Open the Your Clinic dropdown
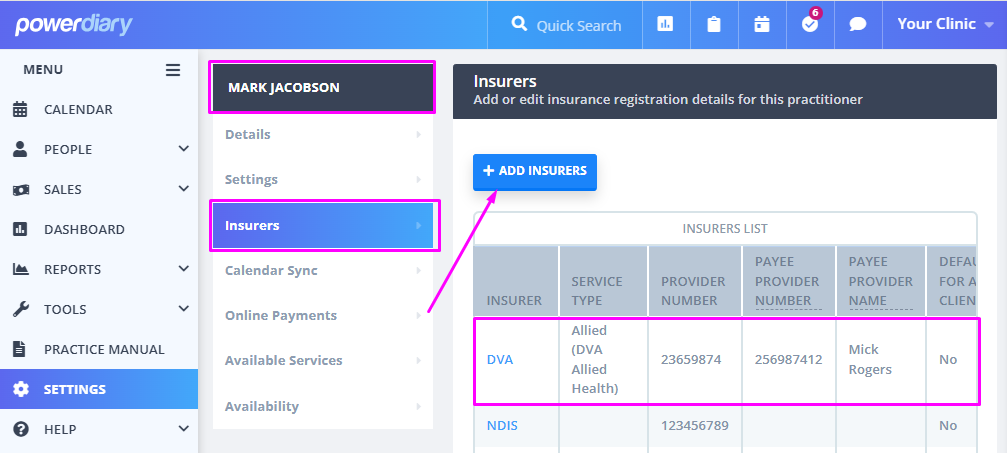Screen dimensions: 1007x453 point(944,25)
